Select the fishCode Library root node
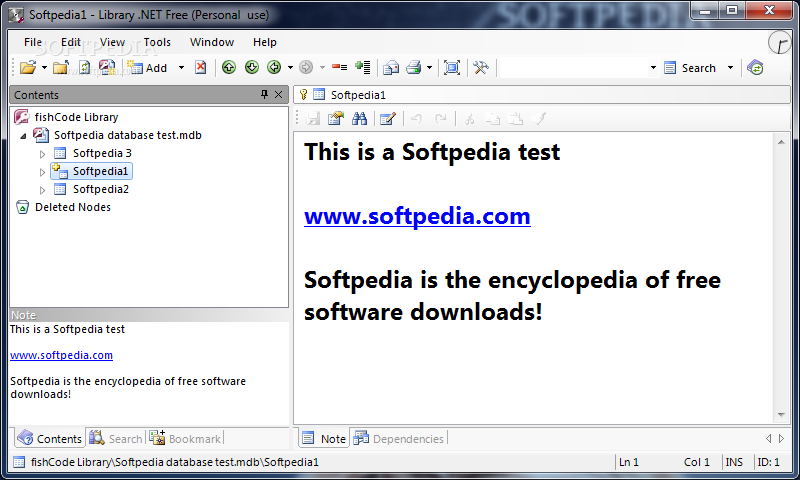 76,117
